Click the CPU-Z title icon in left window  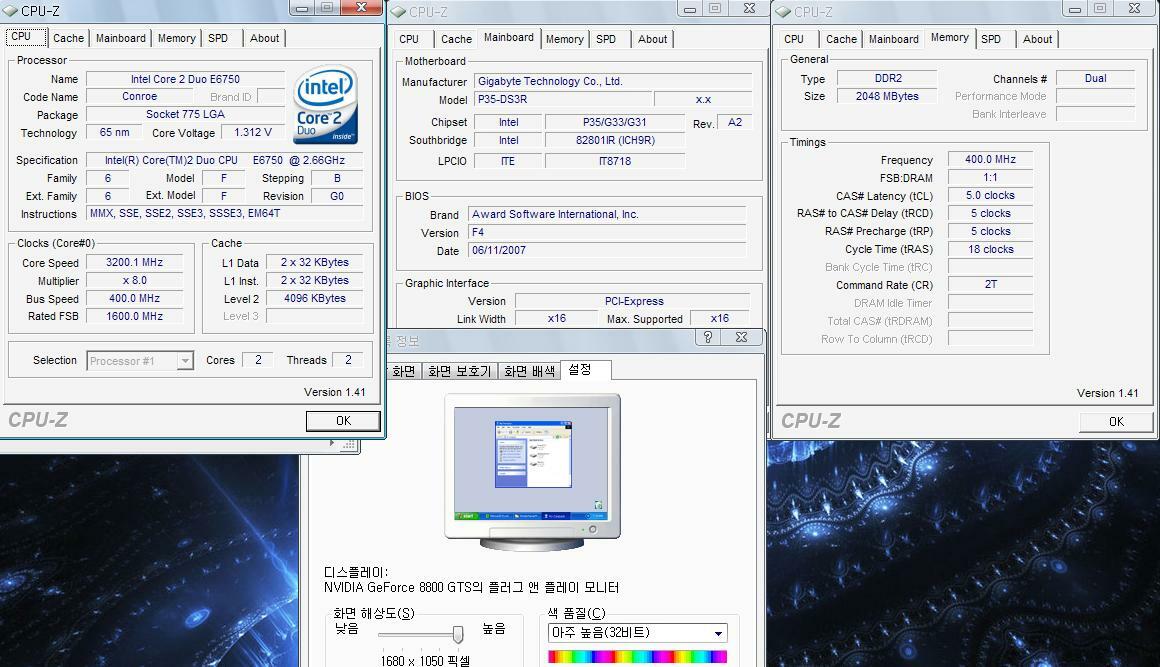[x=10, y=11]
